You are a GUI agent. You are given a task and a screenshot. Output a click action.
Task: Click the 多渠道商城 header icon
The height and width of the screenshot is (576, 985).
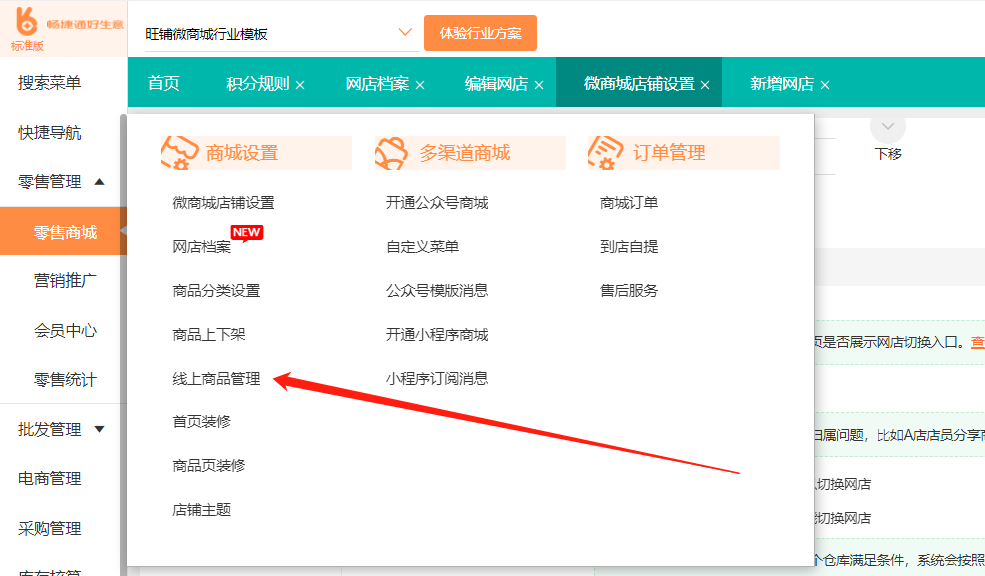click(x=392, y=152)
